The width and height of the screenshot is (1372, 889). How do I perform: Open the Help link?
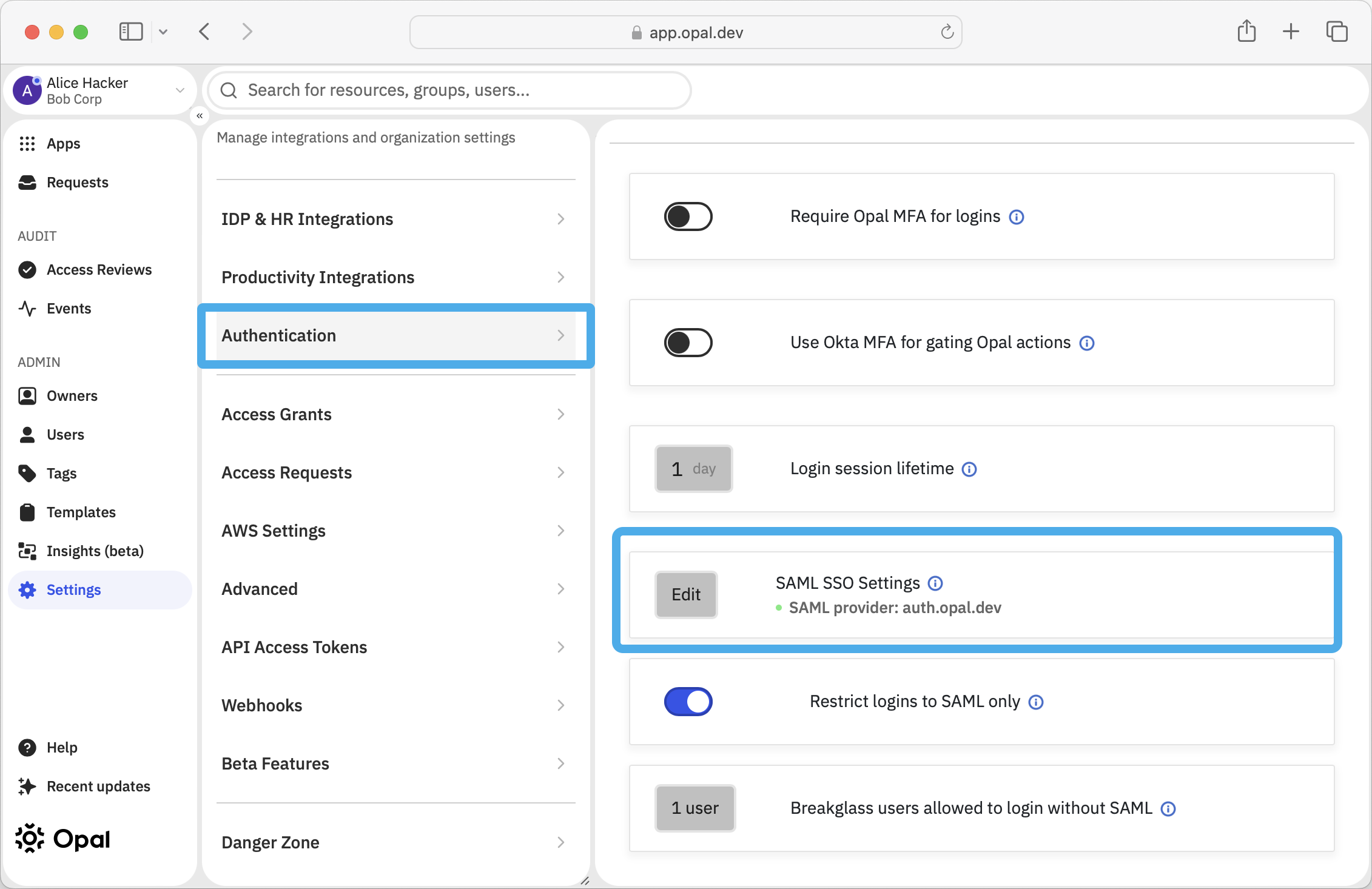coord(100,748)
